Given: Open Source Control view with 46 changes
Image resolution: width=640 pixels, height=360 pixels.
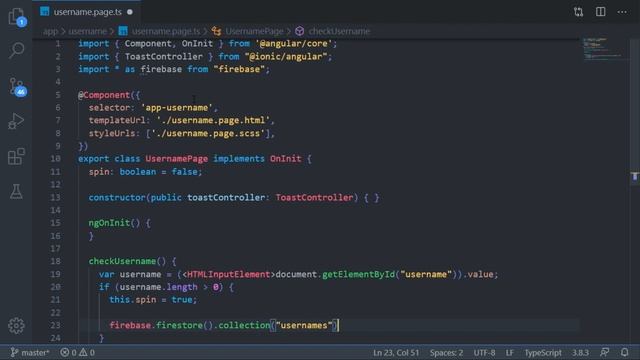Looking at the screenshot, I should [x=17, y=86].
